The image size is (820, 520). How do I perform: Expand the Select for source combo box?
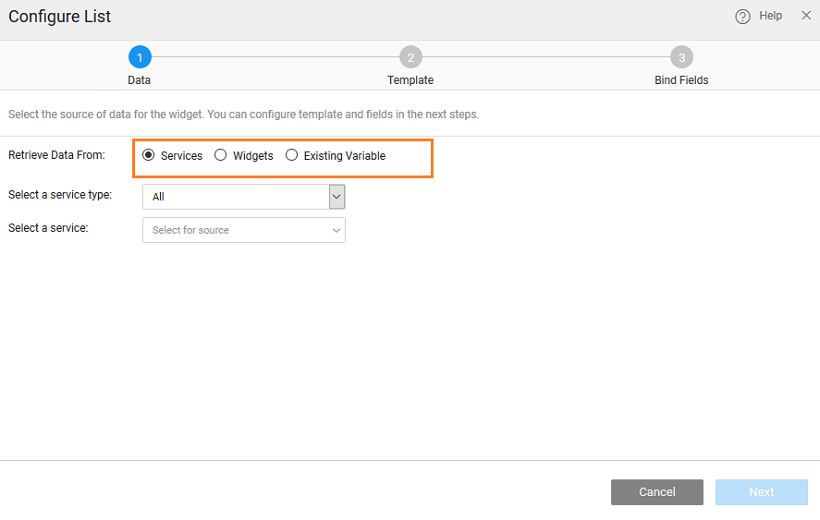pos(236,230)
